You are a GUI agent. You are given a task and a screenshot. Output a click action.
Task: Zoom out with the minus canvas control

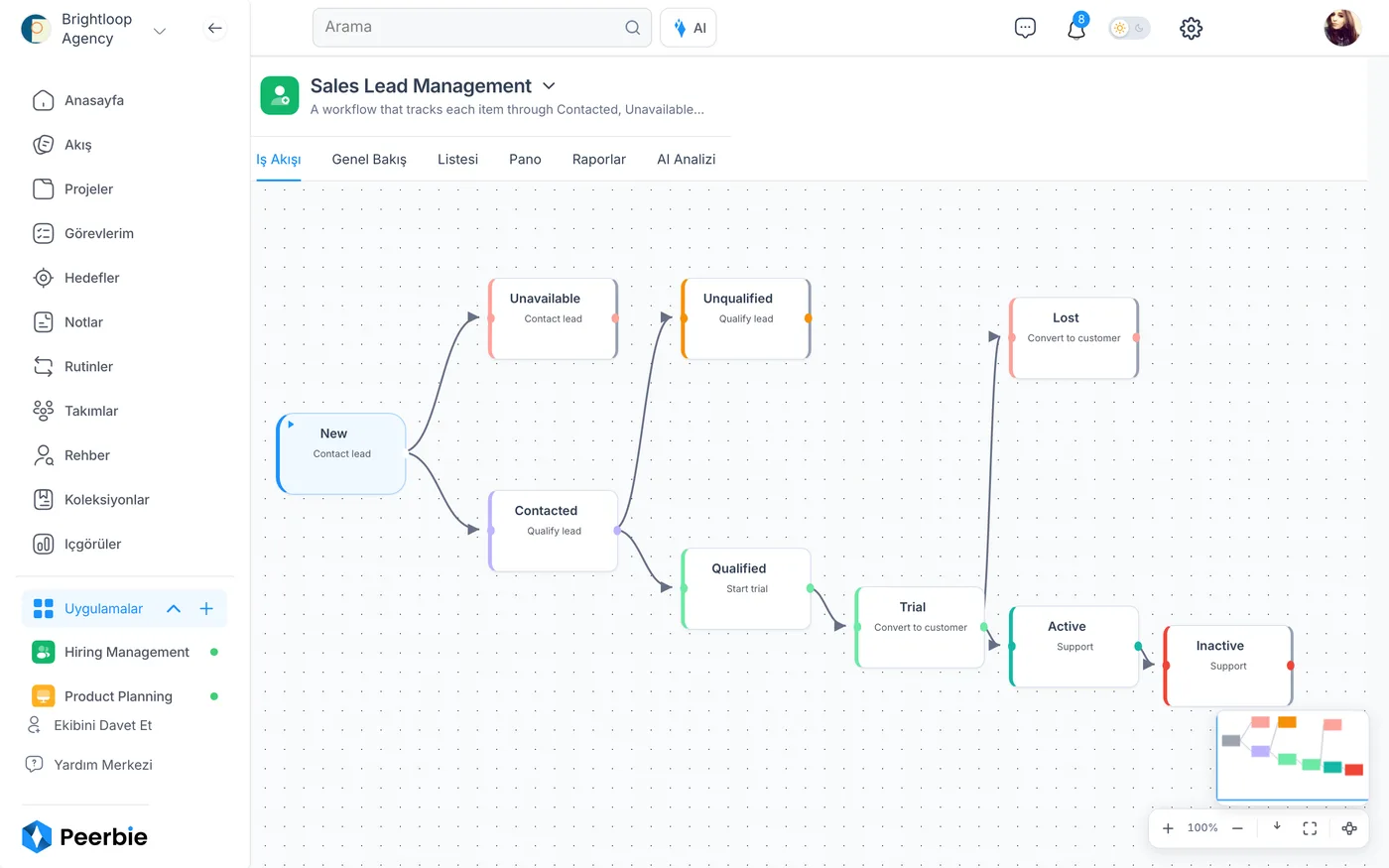[1237, 828]
